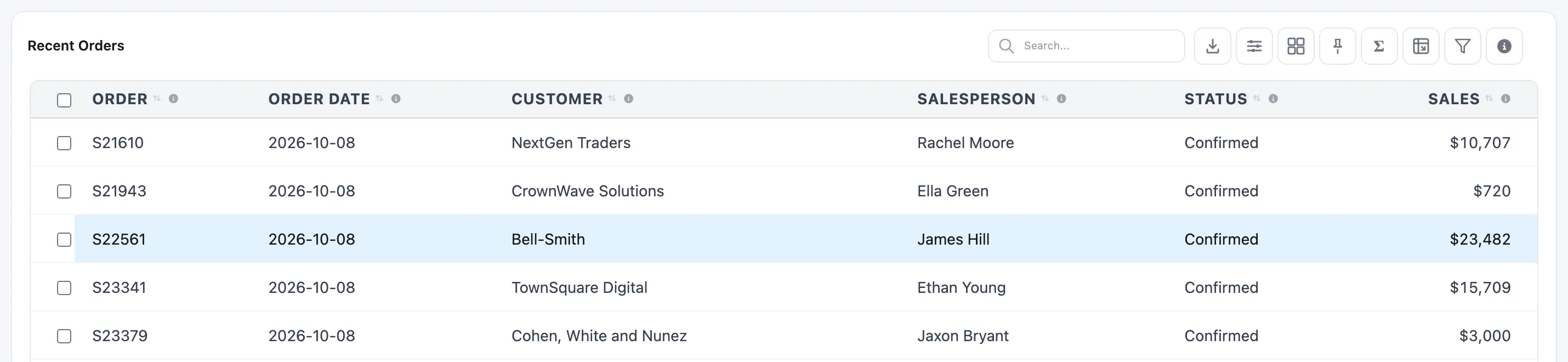The height and width of the screenshot is (362, 1568).
Task: Sort table by Sales column arrows
Action: pyautogui.click(x=1489, y=99)
